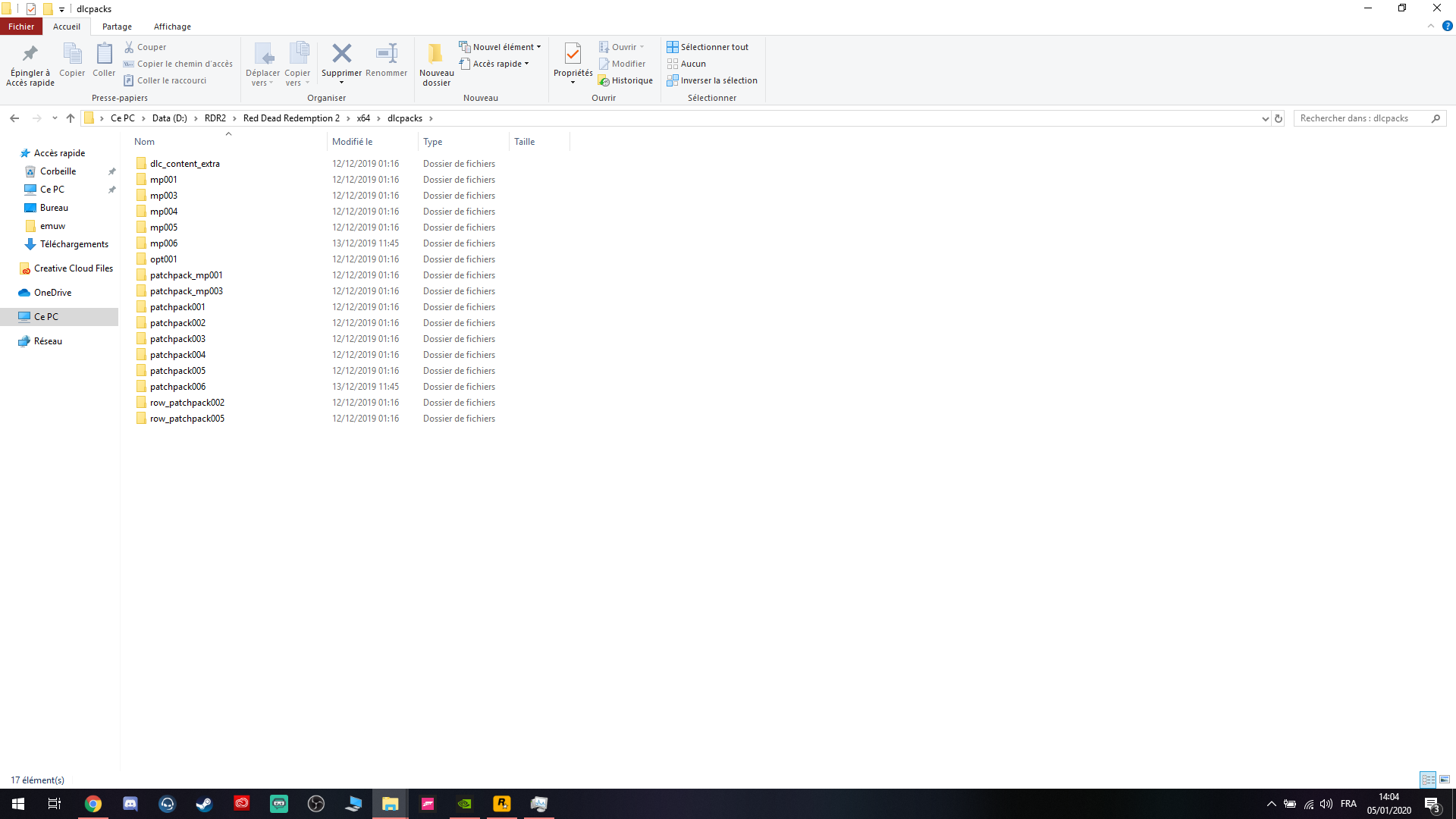This screenshot has height=819, width=1456.
Task: Switch to the Accueil tab
Action: point(67,27)
